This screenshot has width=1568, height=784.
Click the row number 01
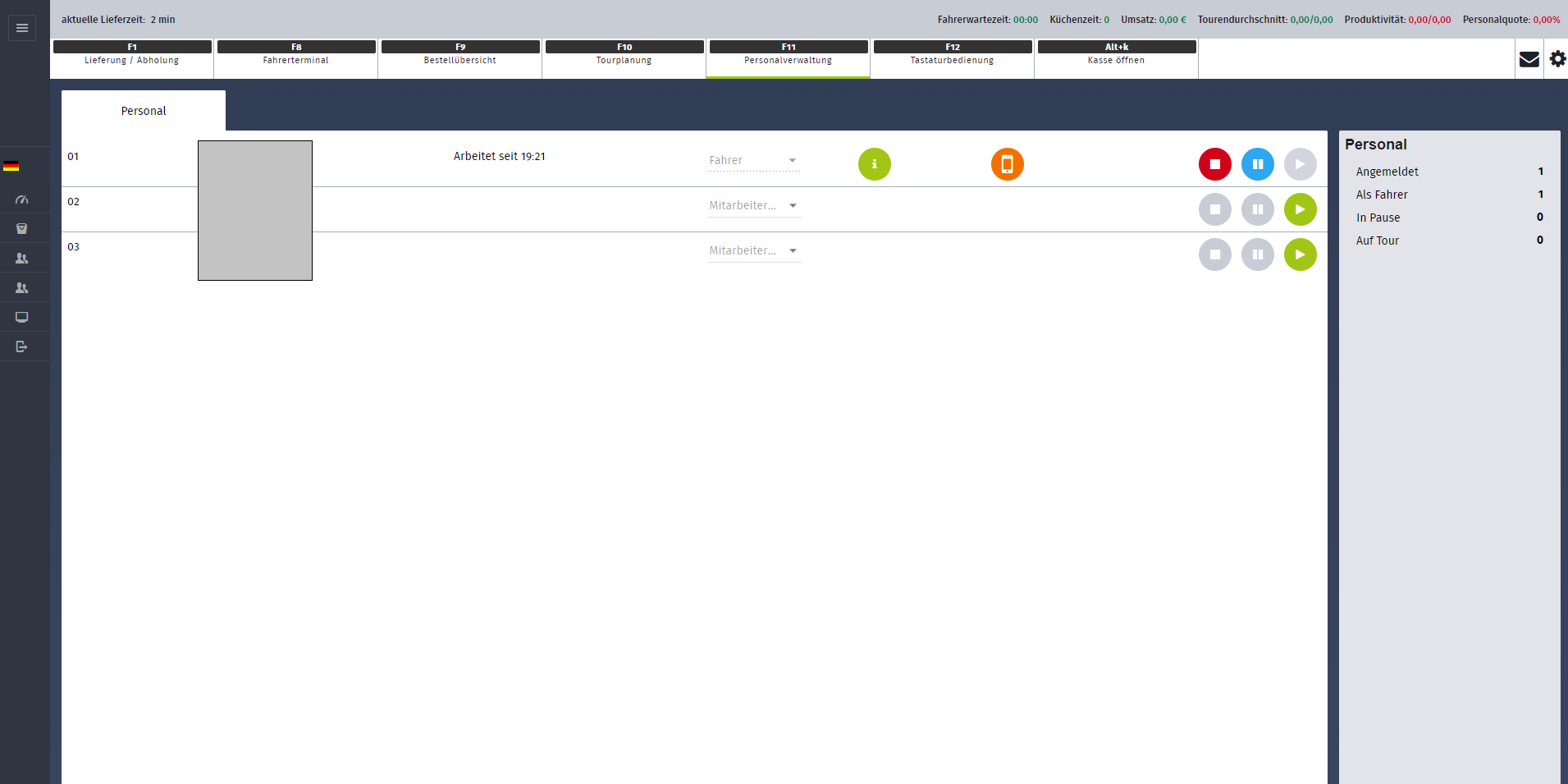click(74, 157)
